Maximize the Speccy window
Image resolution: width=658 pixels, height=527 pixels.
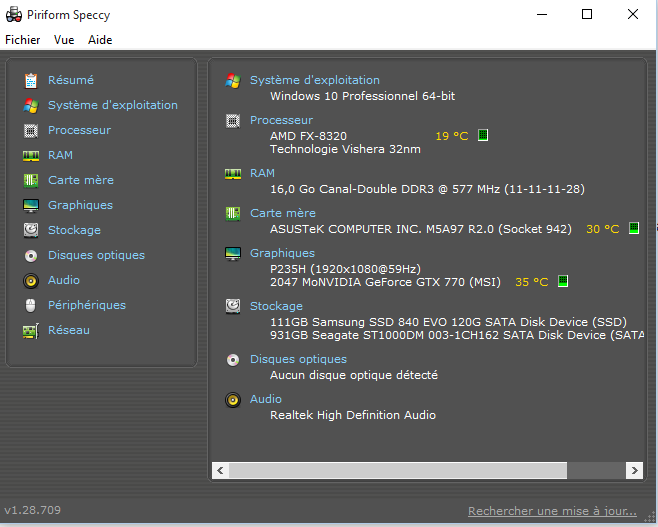tap(587, 14)
